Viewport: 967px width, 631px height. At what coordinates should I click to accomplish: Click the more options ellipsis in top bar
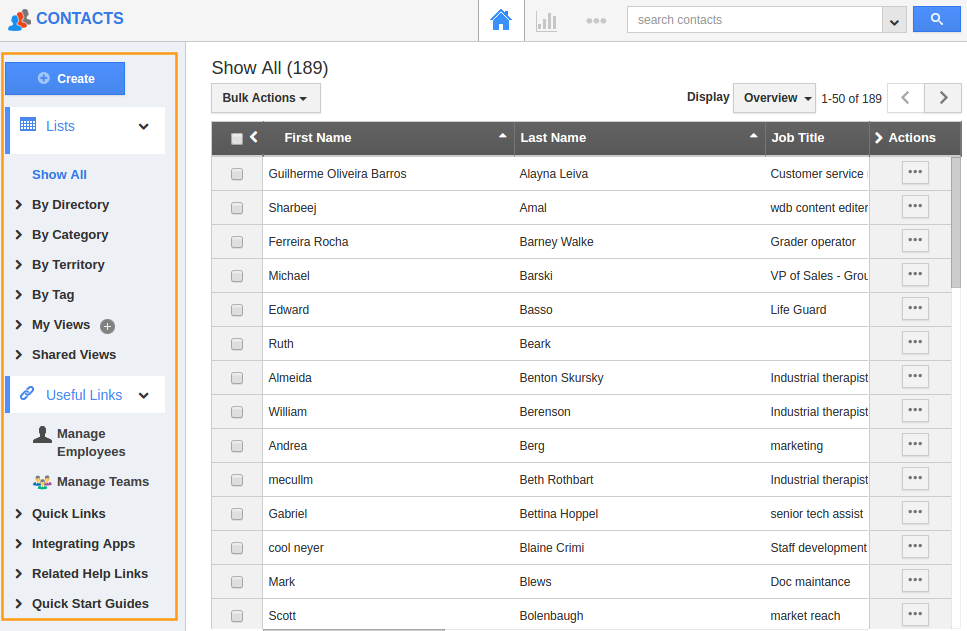coord(596,19)
